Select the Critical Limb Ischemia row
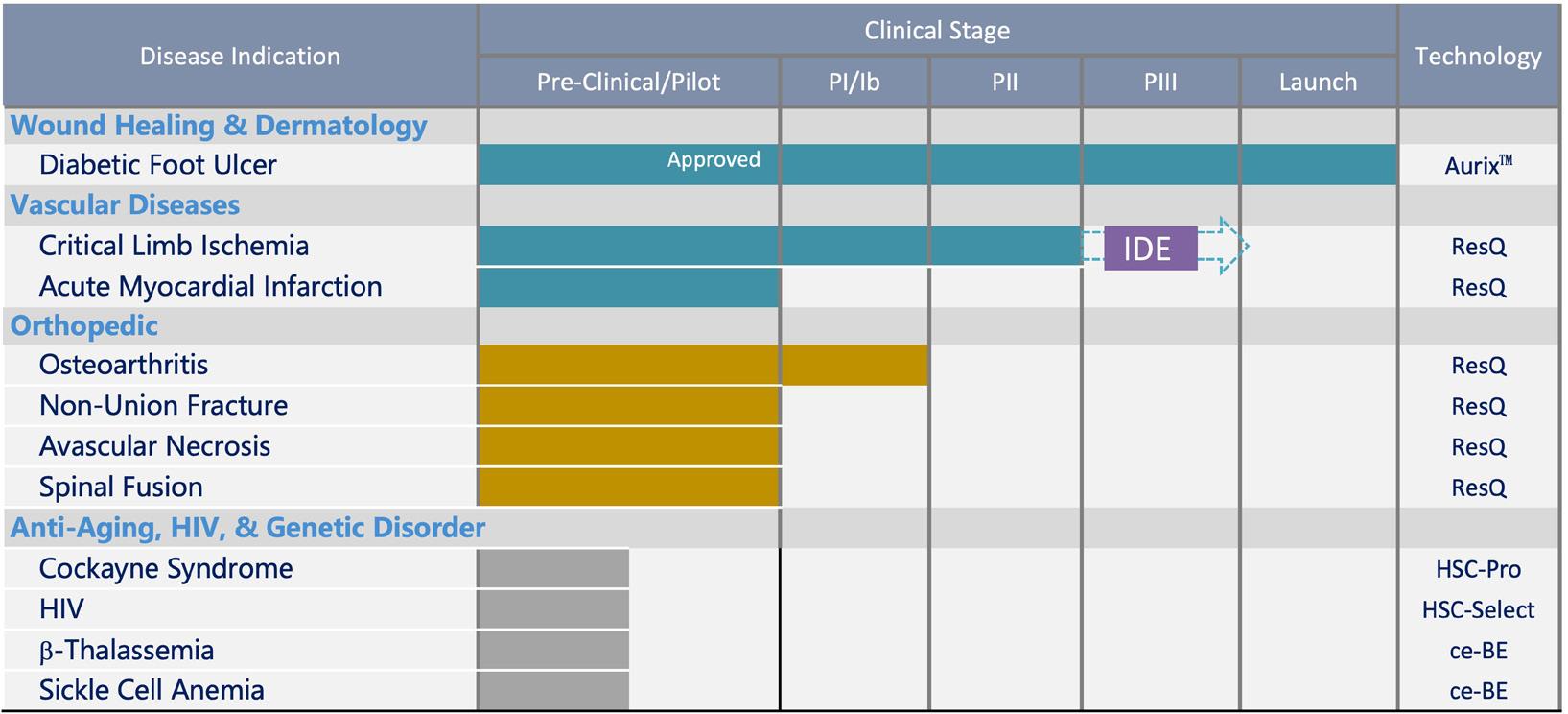The width and height of the screenshot is (1568, 714). pyautogui.click(x=174, y=246)
